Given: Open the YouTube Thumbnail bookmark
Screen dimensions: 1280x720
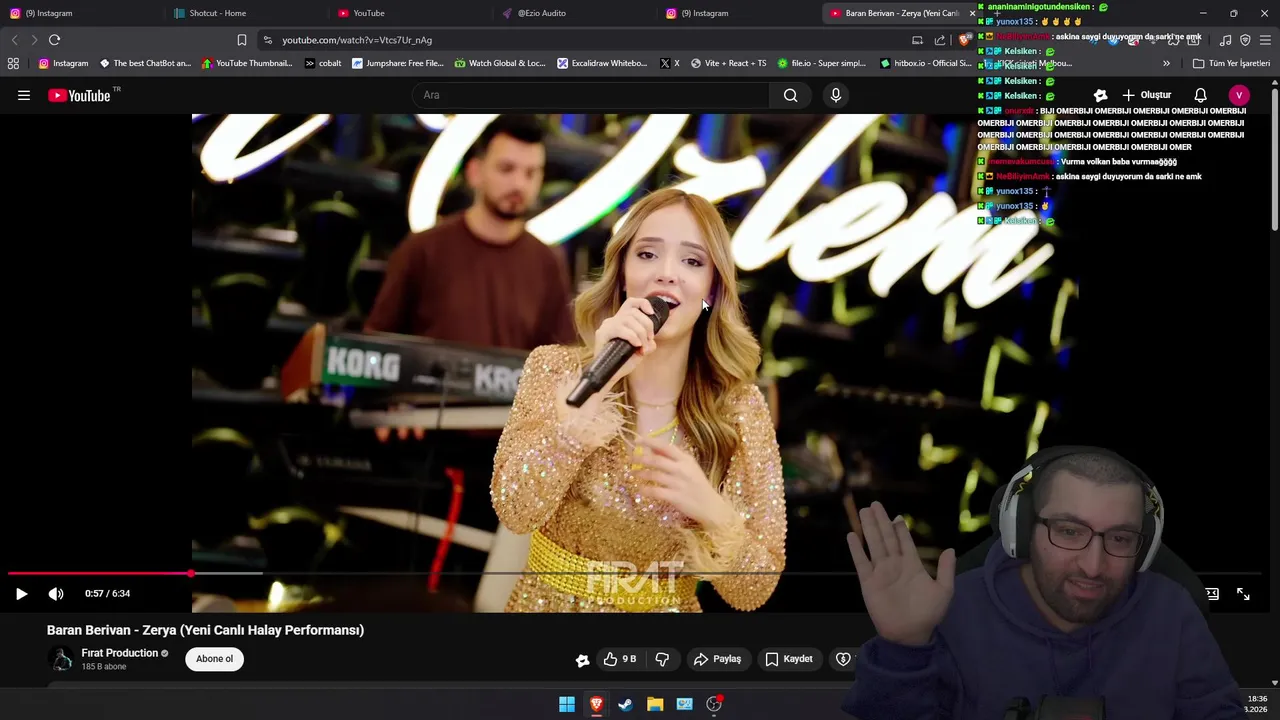Looking at the screenshot, I should pos(247,63).
